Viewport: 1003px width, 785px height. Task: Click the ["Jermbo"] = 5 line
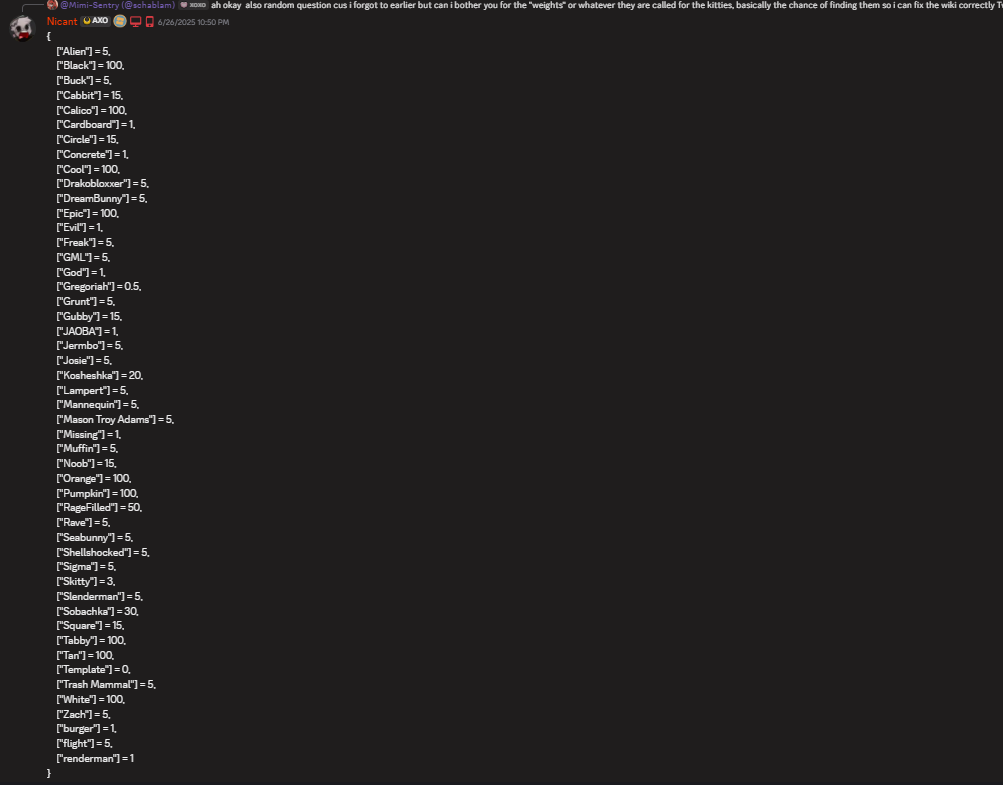coord(90,345)
